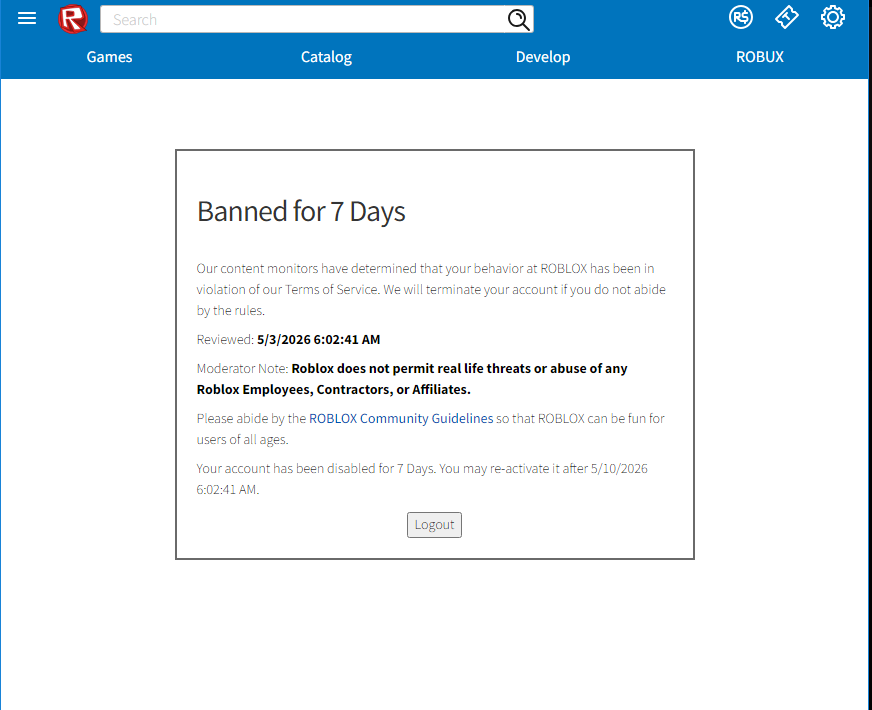Go to the Catalog tab
Image resolution: width=872 pixels, height=710 pixels.
(x=326, y=57)
